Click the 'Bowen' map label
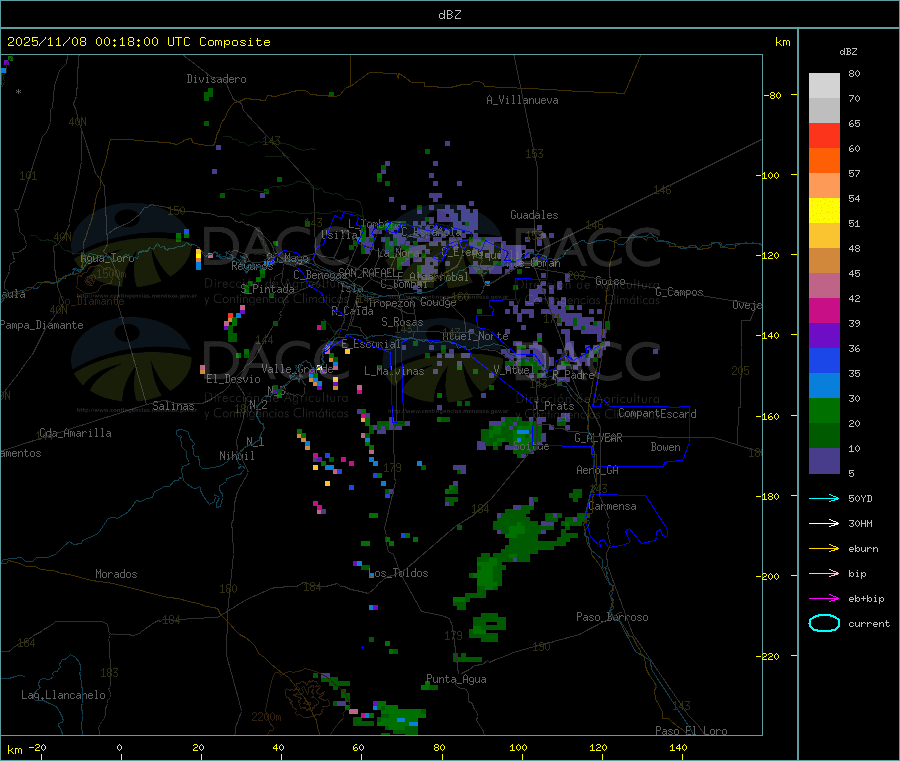Image resolution: width=900 pixels, height=761 pixels. point(666,447)
